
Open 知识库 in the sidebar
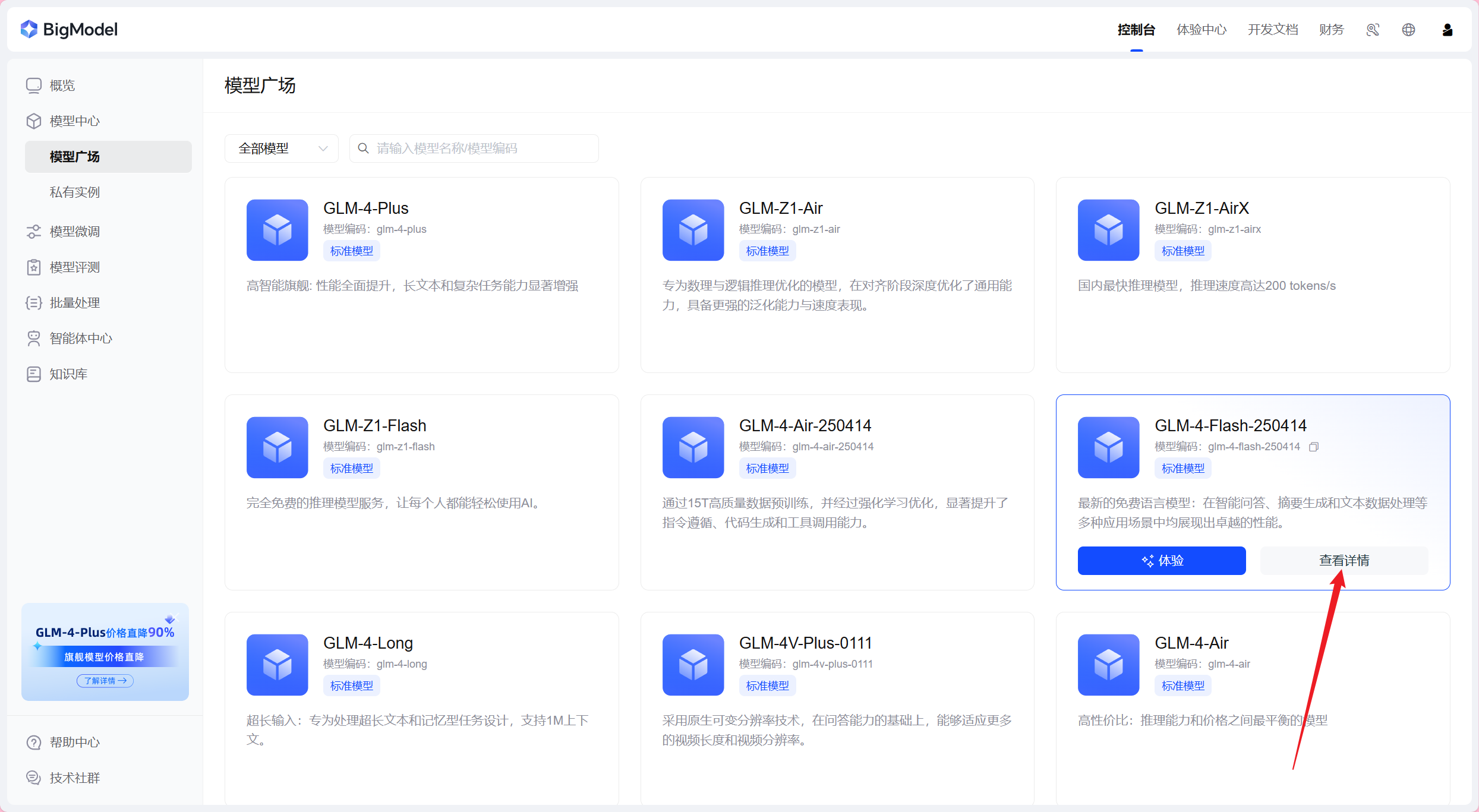(69, 374)
